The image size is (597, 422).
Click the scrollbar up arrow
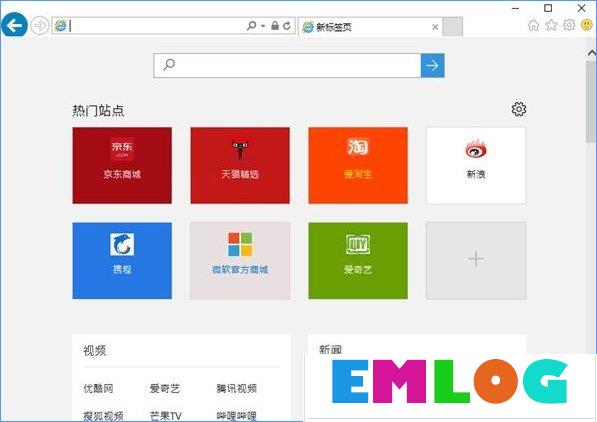(x=591, y=53)
